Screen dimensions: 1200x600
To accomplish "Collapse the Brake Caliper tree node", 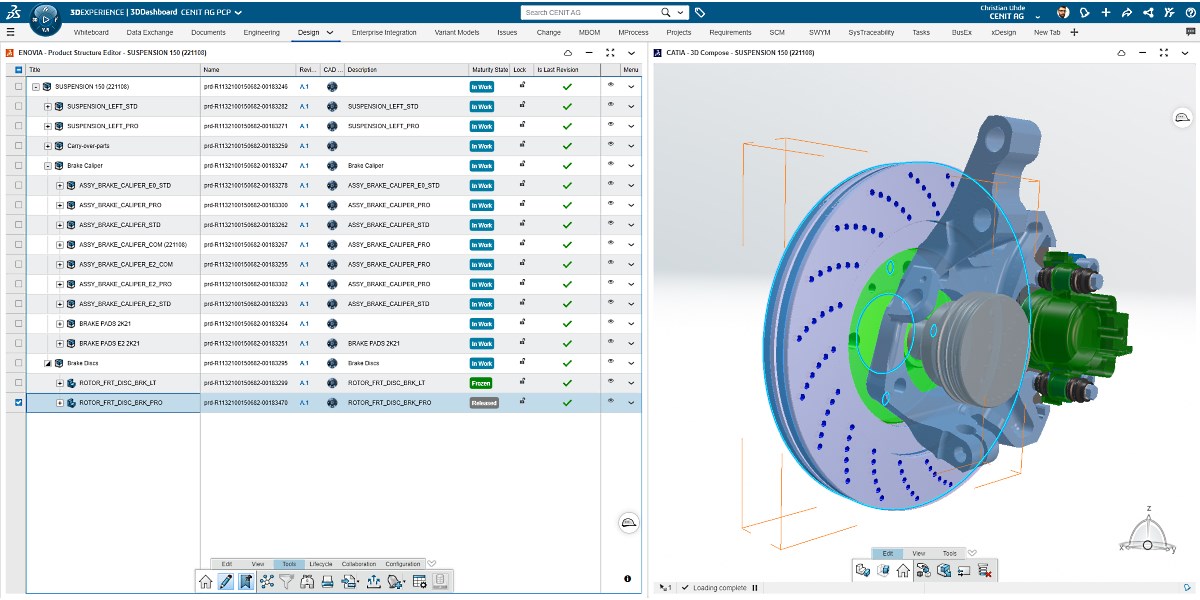I will pos(48,166).
